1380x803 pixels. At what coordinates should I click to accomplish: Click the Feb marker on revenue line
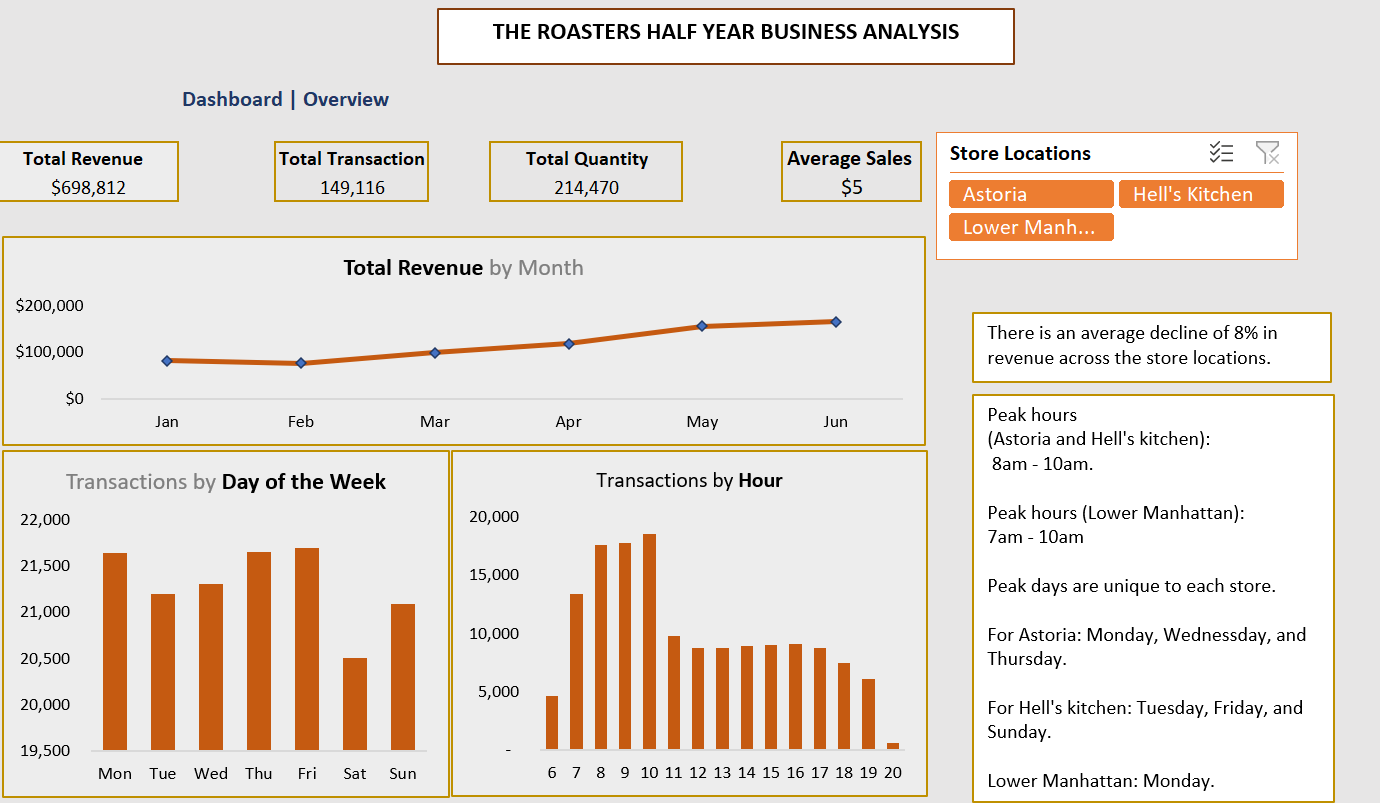click(x=300, y=363)
